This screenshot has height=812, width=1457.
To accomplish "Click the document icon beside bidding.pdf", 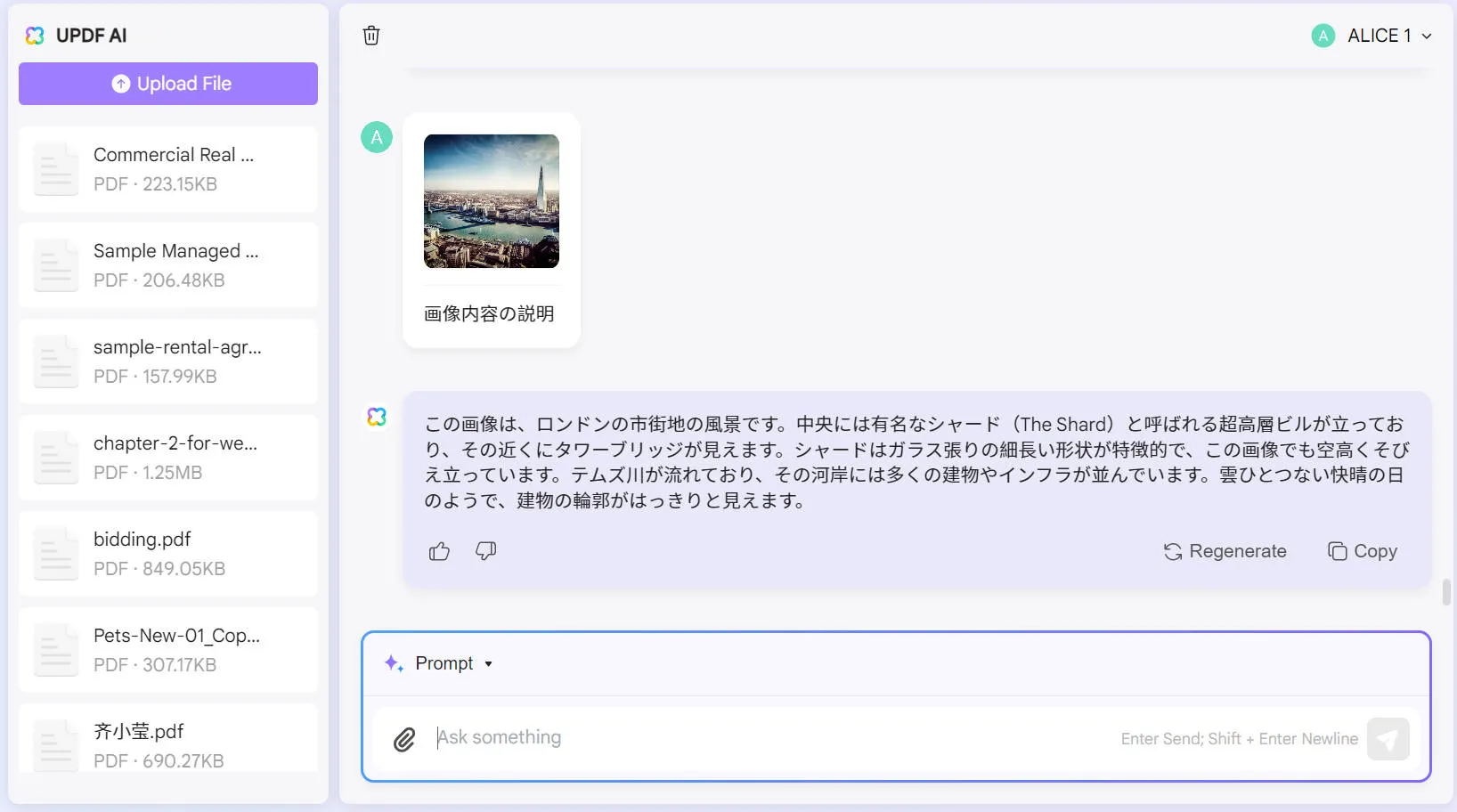I will click(x=56, y=554).
